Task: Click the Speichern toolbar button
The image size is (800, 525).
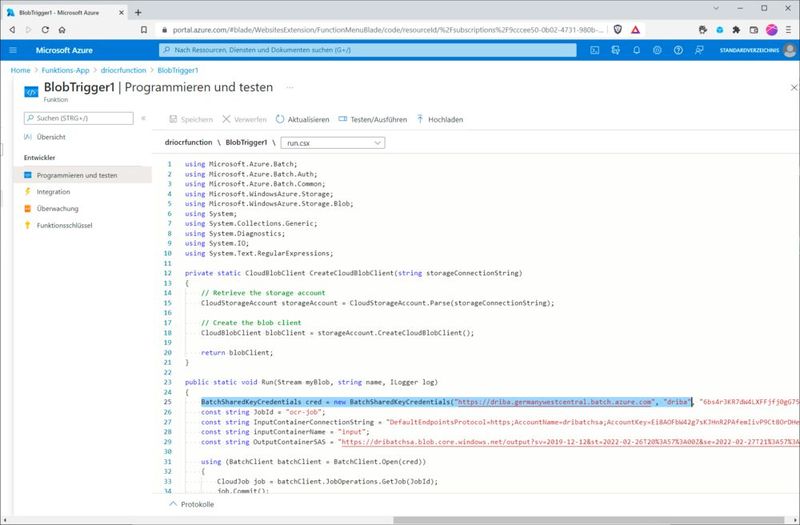Action: click(191, 119)
